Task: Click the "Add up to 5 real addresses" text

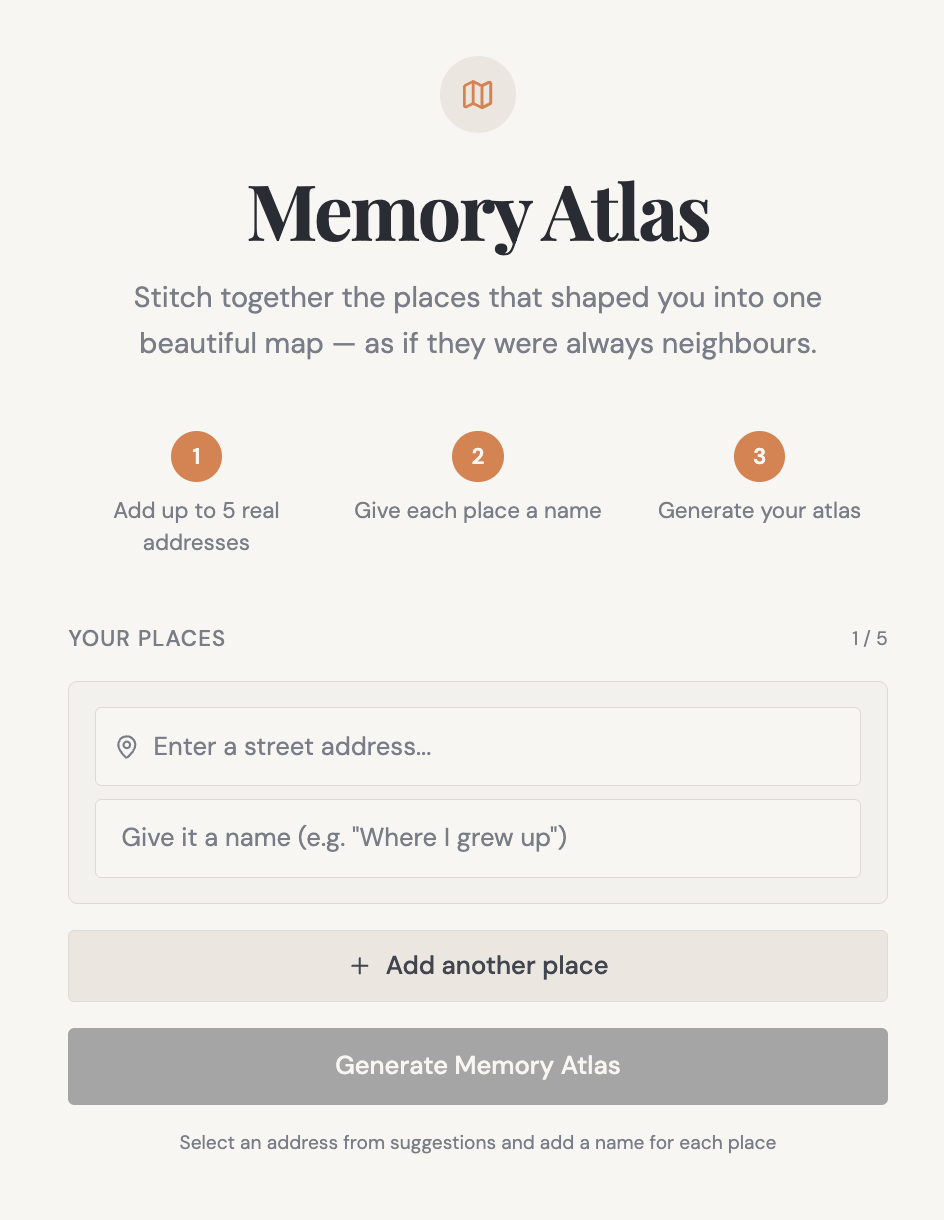Action: tap(196, 526)
